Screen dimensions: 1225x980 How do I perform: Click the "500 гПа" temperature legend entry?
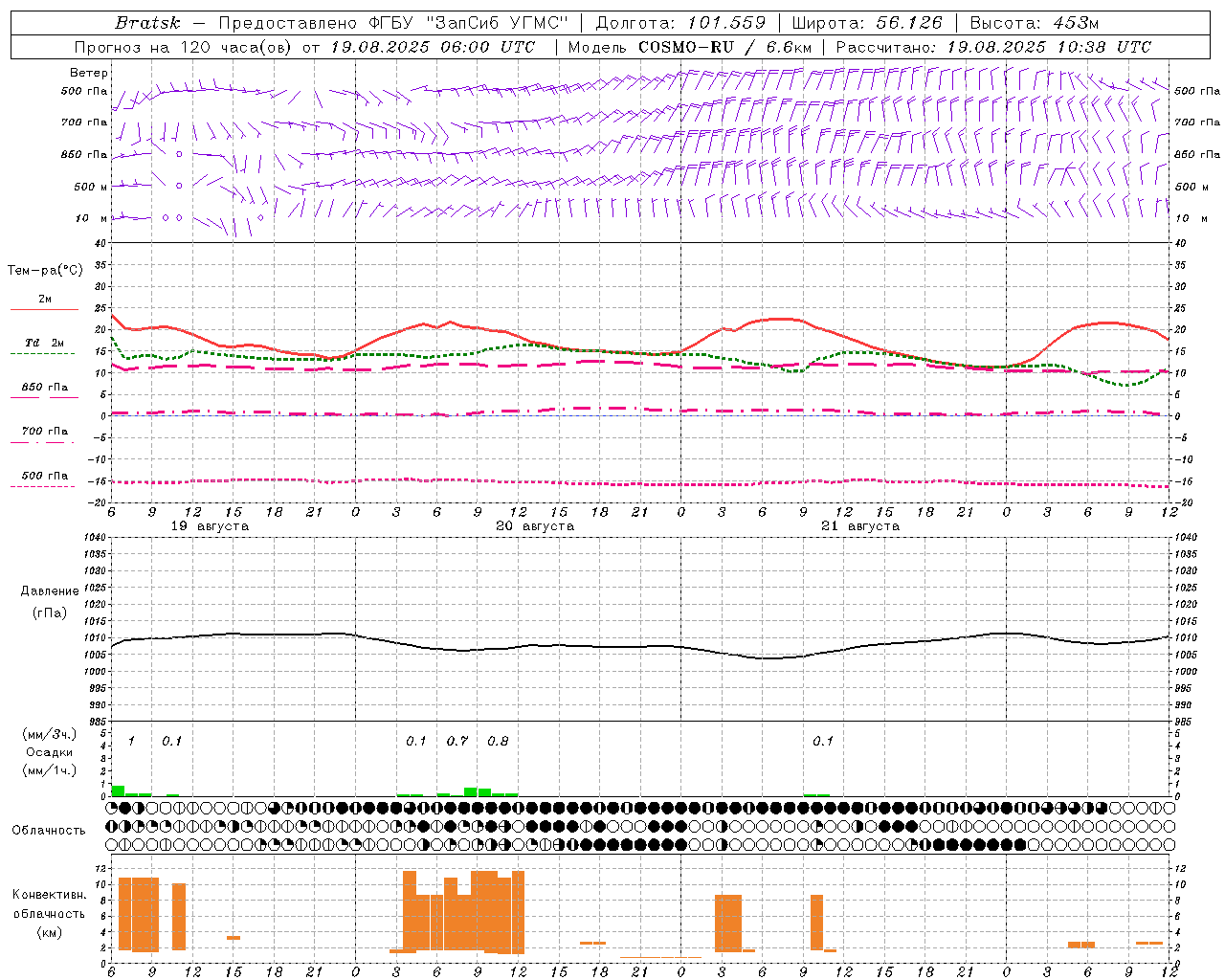click(x=45, y=476)
